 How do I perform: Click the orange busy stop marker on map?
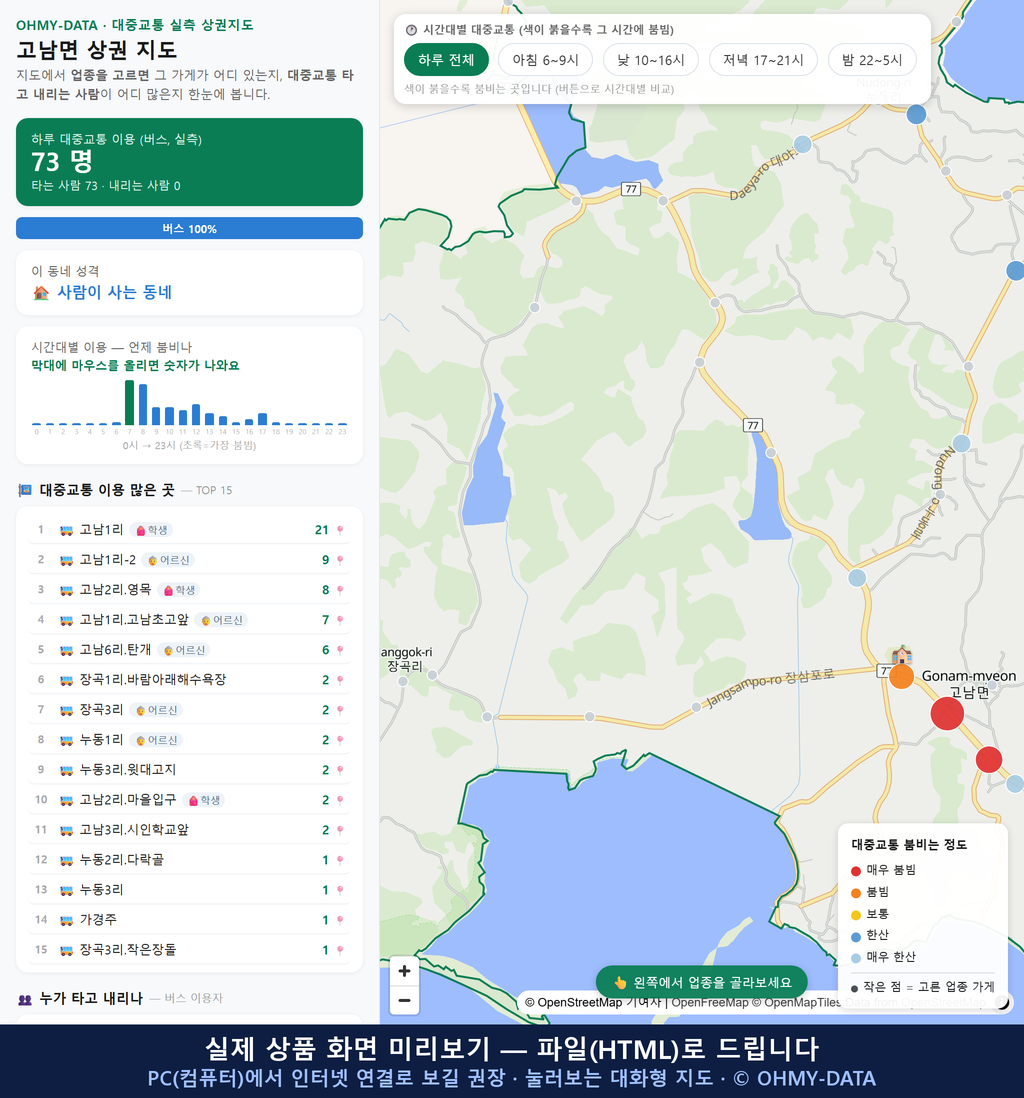point(901,676)
